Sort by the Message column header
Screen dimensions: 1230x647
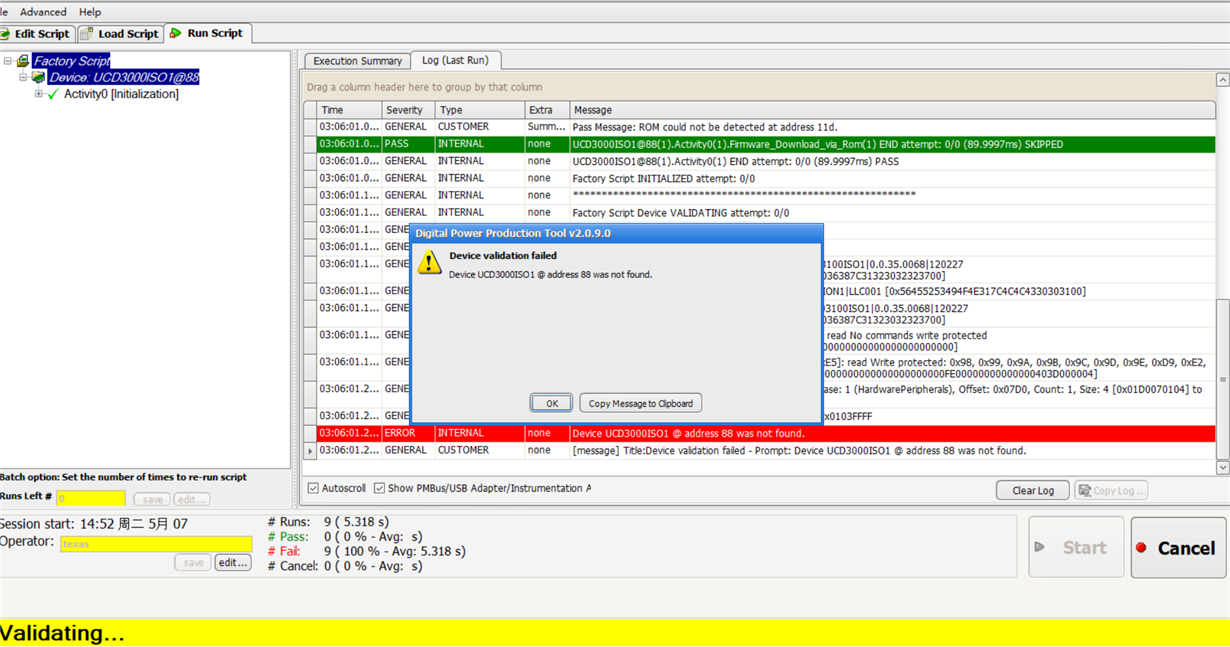click(x=892, y=110)
